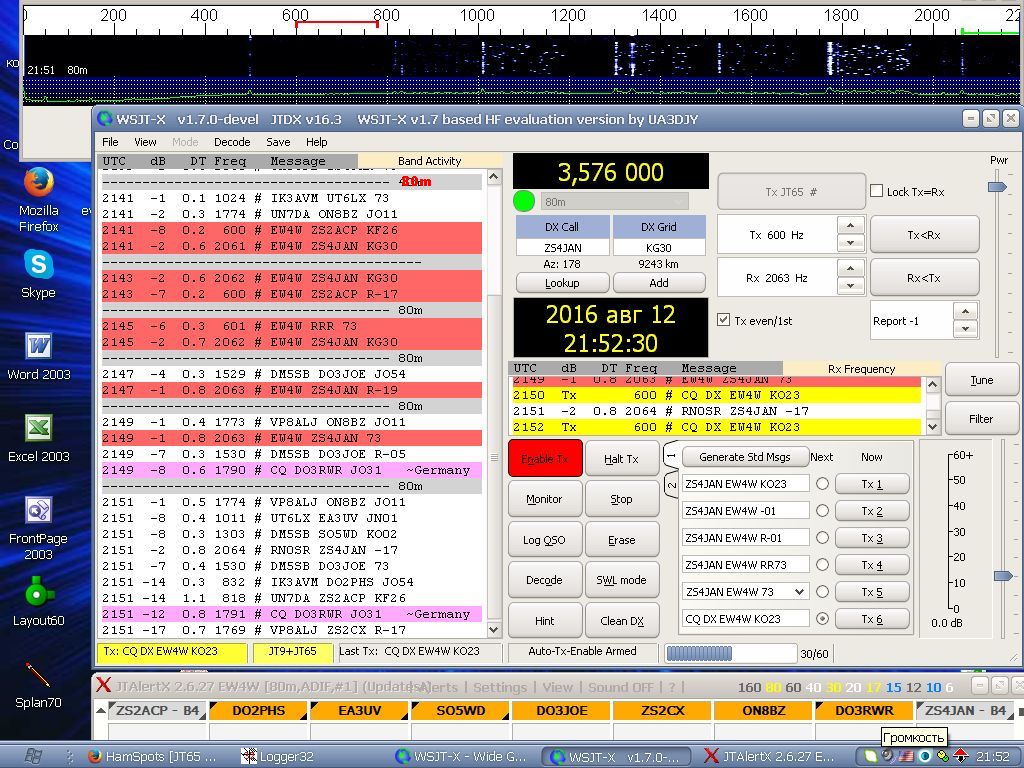Enable the Lock Tx=Rx checkbox
This screenshot has height=768, width=1024.
click(x=877, y=191)
